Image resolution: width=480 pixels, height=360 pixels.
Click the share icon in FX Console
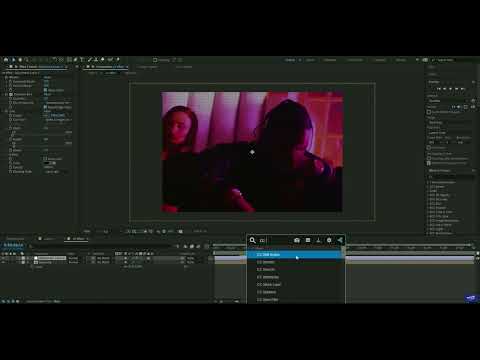(340, 240)
